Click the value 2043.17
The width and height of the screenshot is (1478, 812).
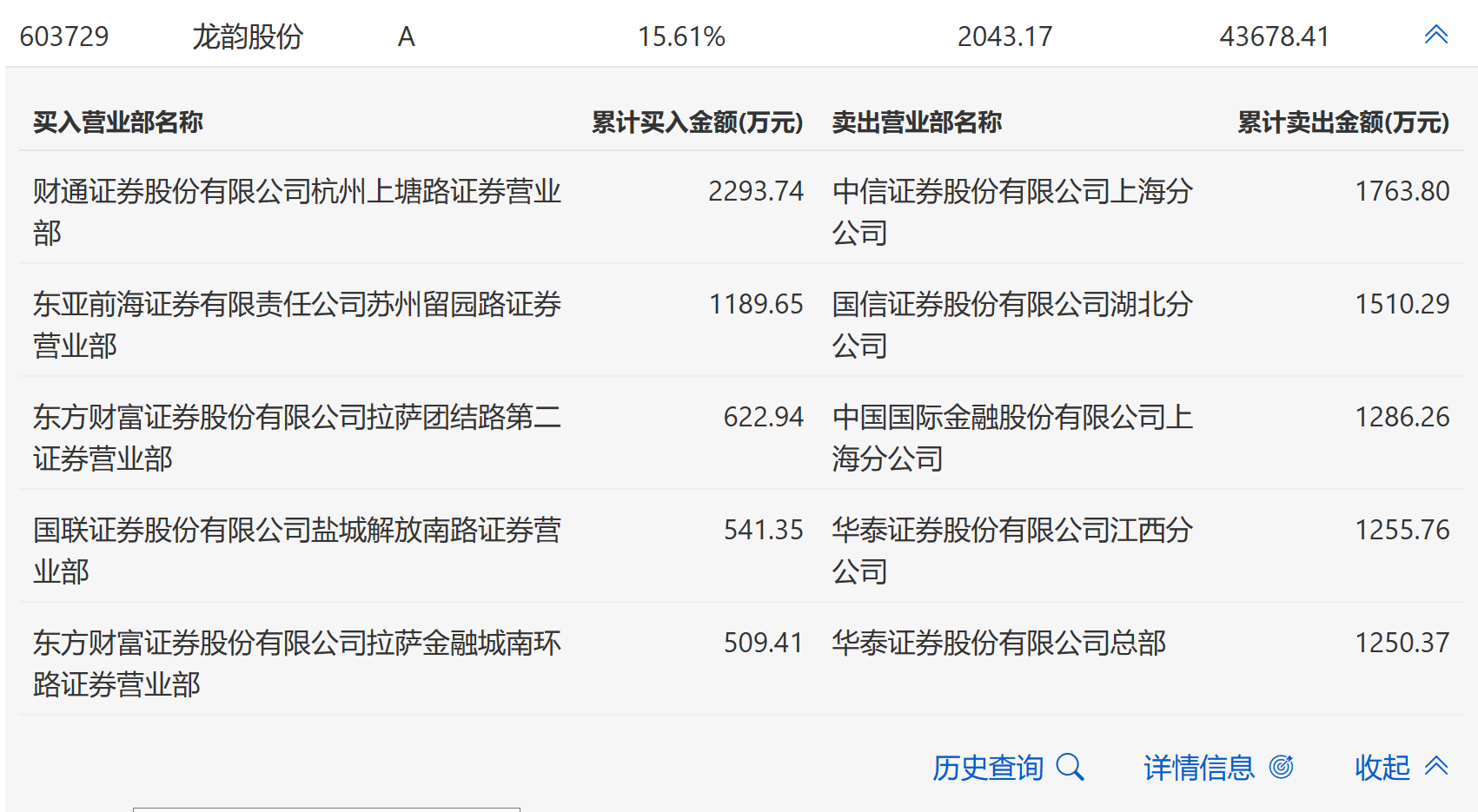[1004, 36]
